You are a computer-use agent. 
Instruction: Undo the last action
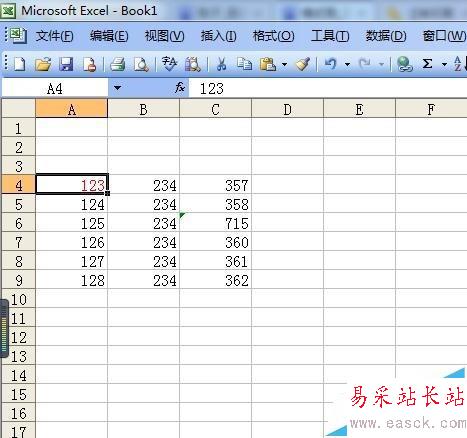330,64
